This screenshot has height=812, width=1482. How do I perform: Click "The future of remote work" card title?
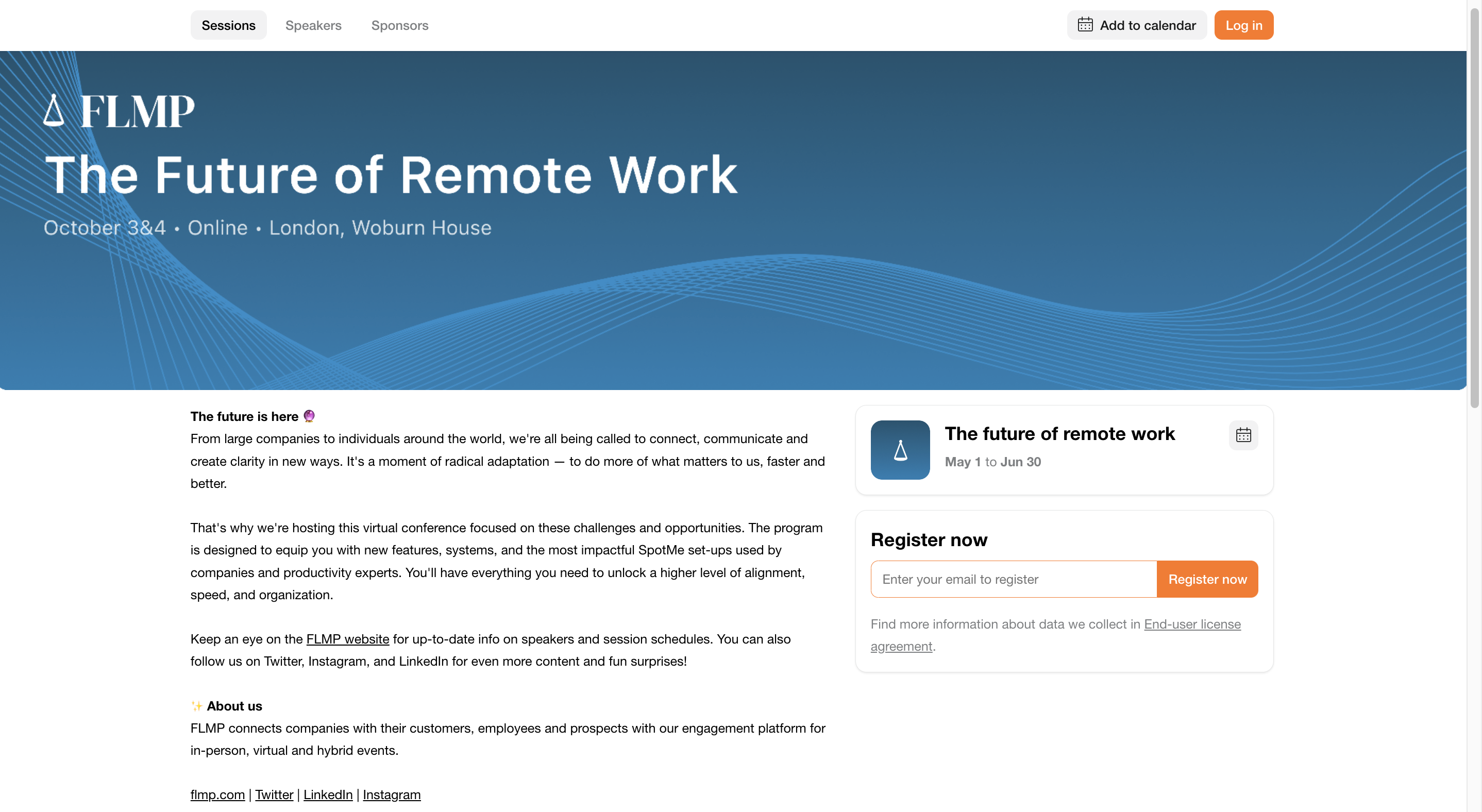click(x=1059, y=434)
